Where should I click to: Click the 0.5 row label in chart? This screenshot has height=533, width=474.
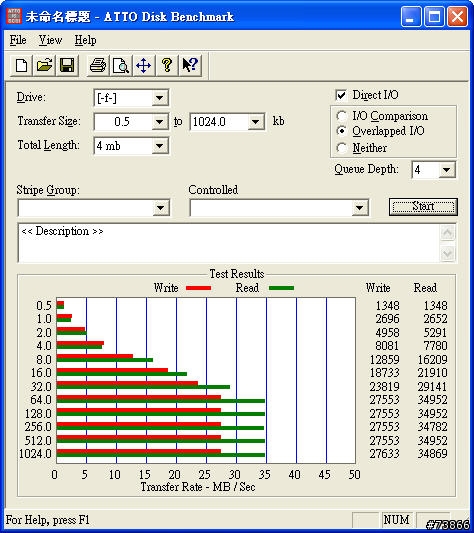point(44,306)
